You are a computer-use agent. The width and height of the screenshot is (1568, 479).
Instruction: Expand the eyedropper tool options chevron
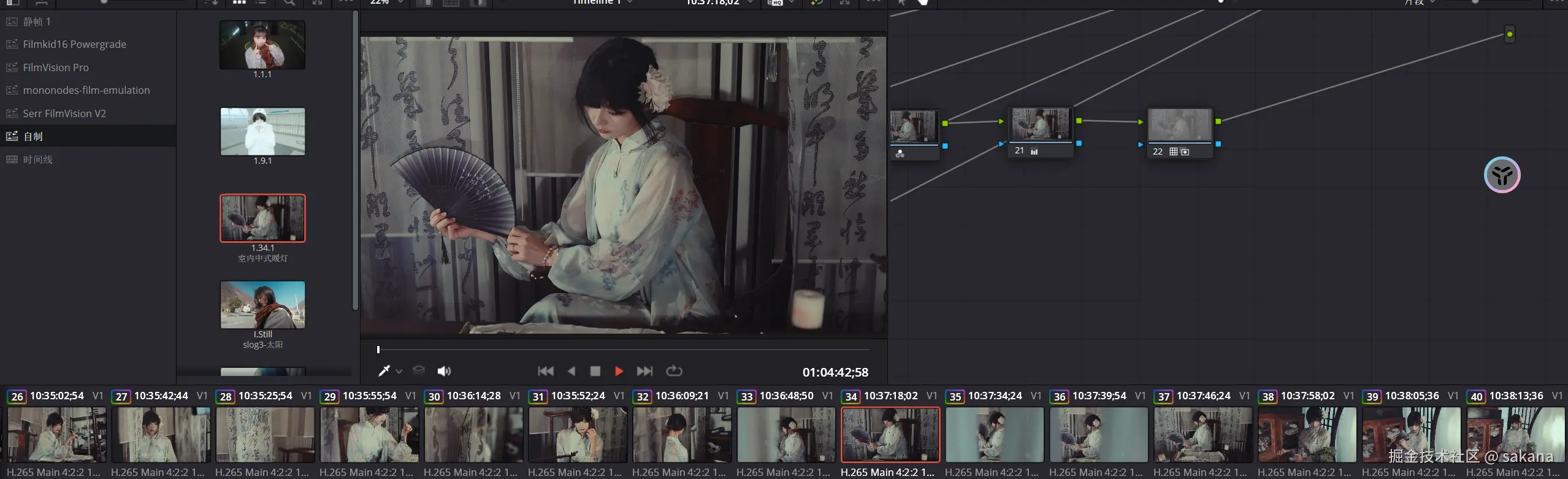click(x=399, y=372)
